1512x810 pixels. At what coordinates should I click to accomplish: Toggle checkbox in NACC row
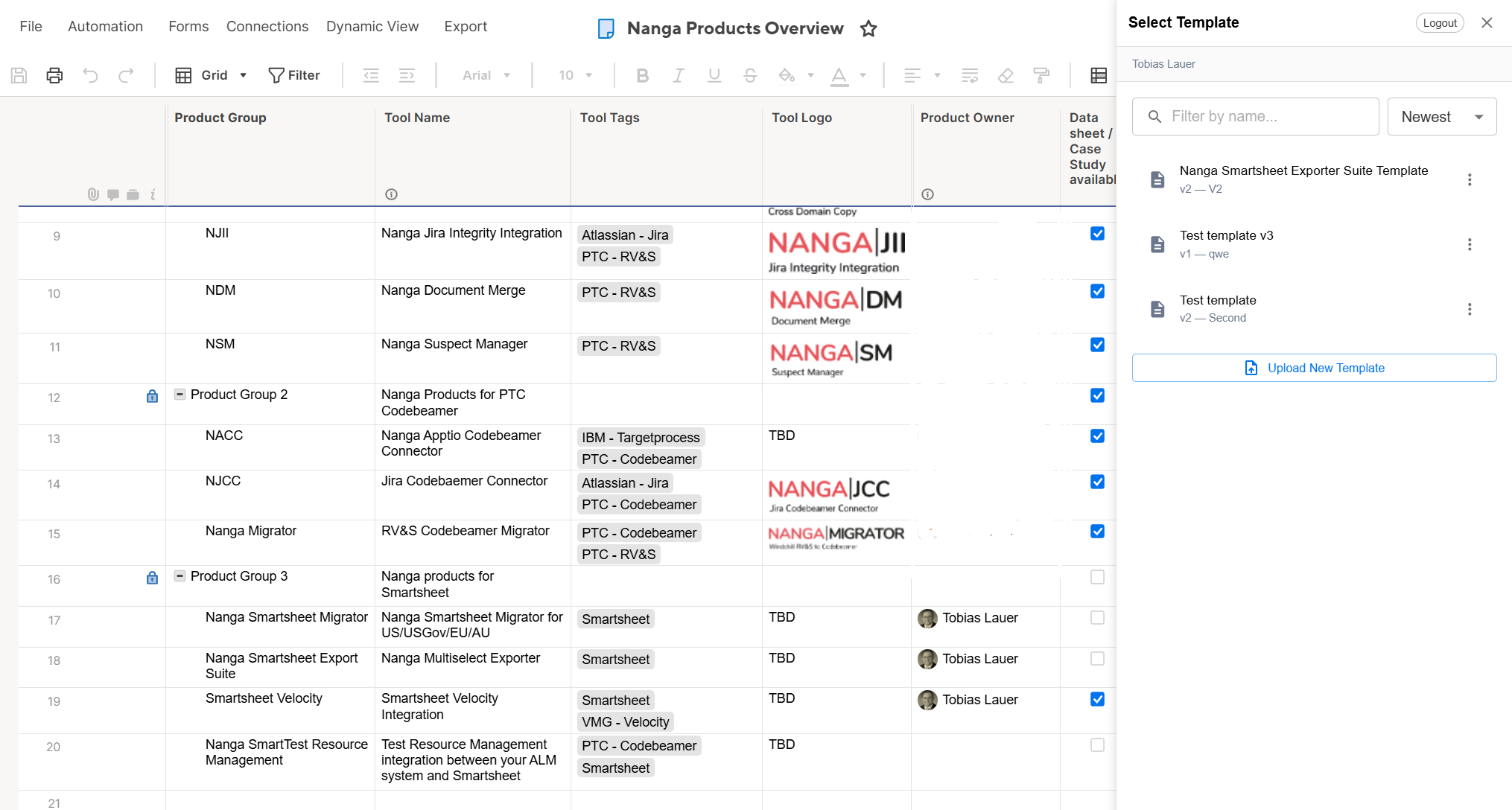point(1097,436)
